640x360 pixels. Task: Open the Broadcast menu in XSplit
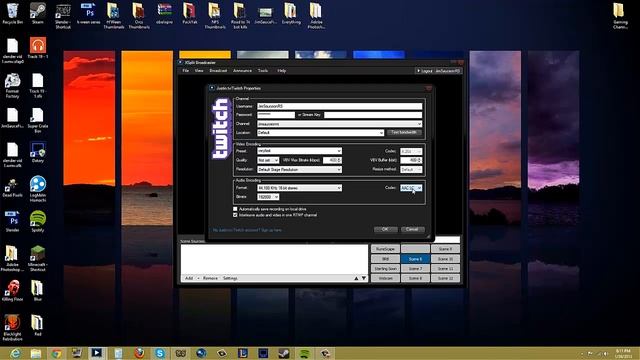click(x=218, y=71)
